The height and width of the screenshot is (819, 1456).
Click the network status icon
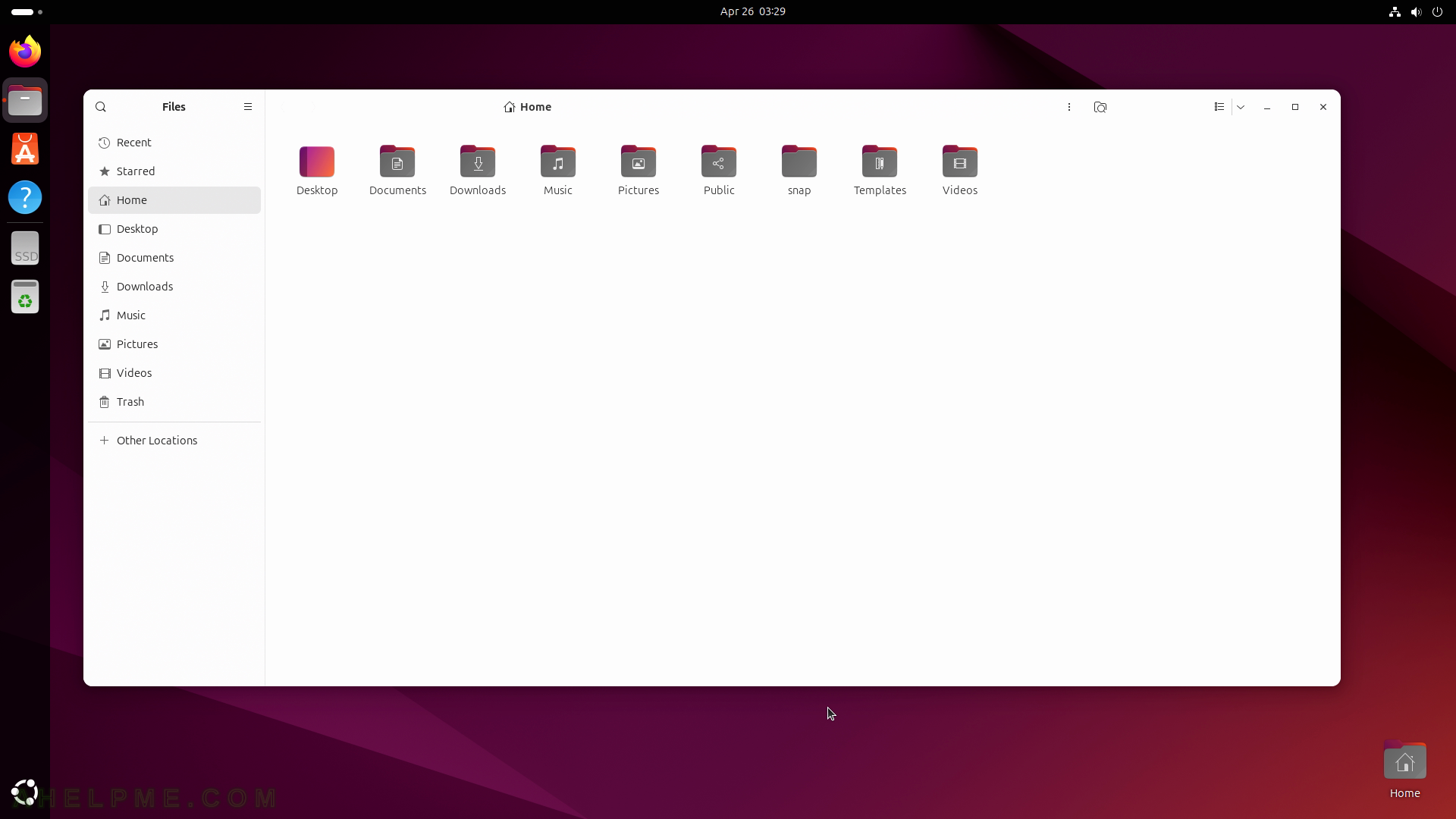point(1395,11)
